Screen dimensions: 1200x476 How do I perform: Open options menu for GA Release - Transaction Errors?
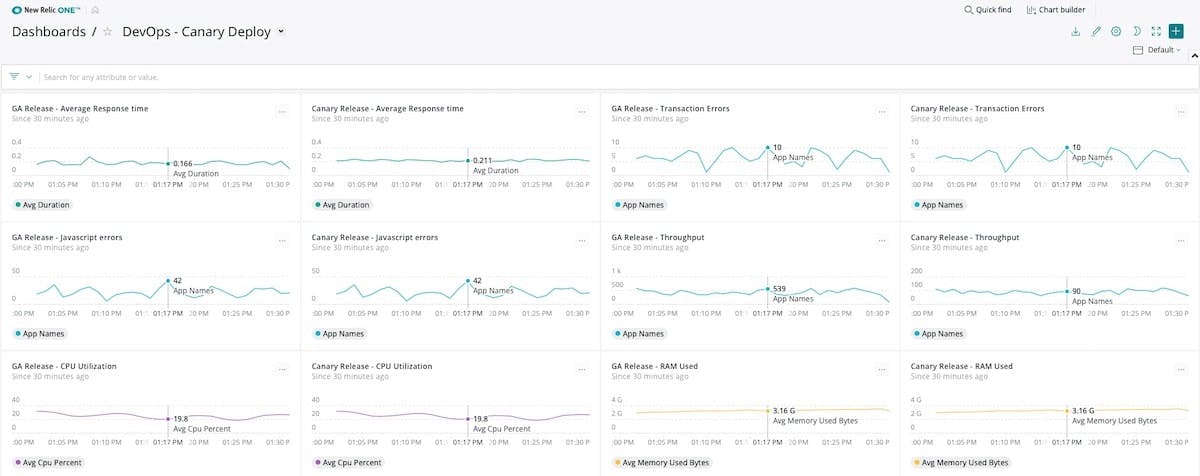pos(882,112)
